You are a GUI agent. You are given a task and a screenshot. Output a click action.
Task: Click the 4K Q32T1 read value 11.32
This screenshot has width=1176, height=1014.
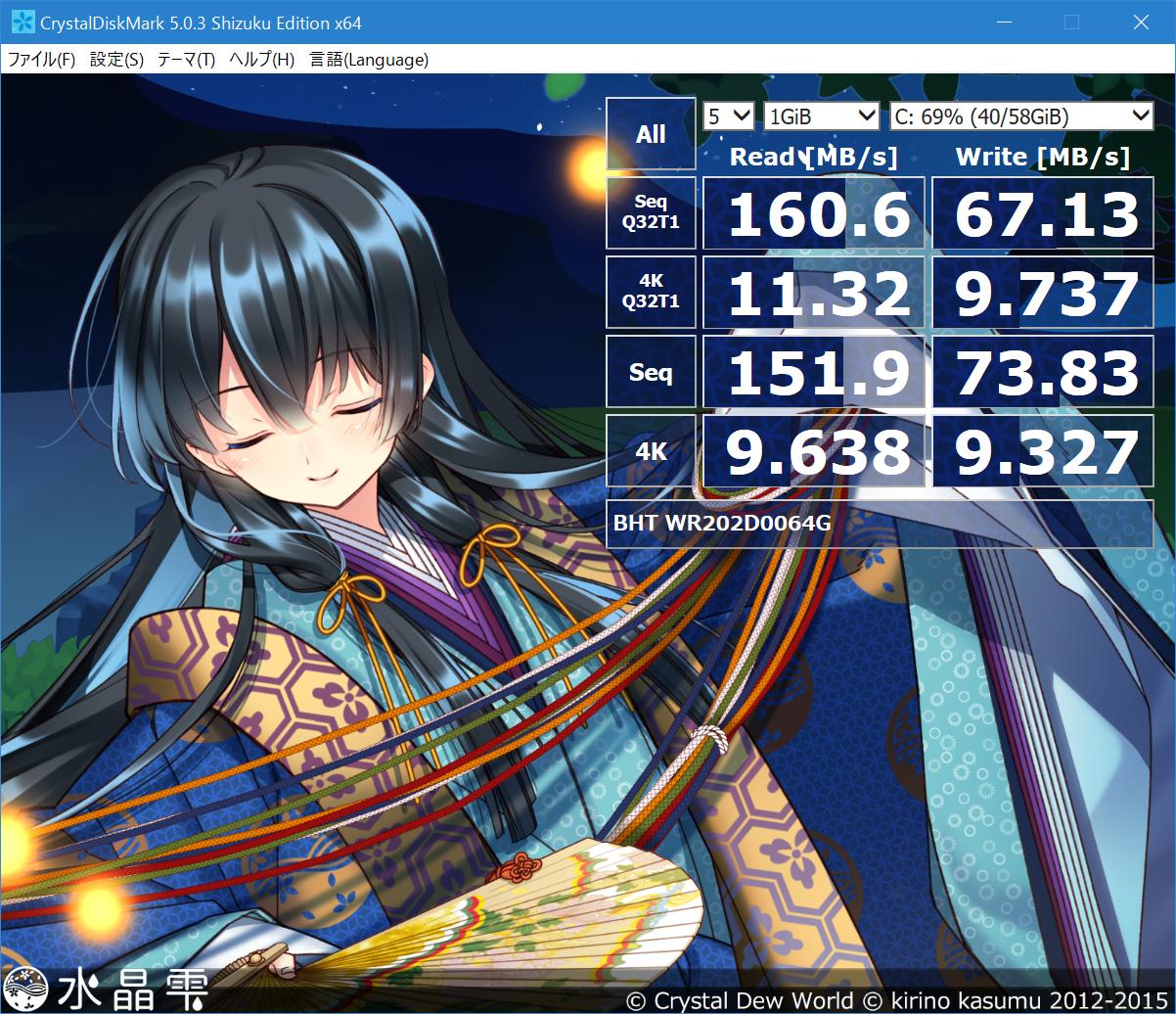click(814, 293)
